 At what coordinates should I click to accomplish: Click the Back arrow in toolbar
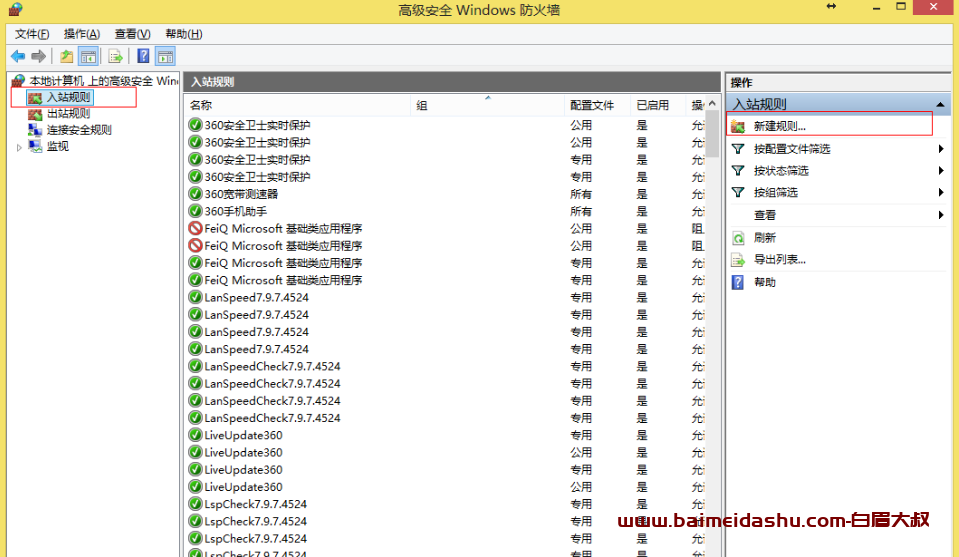[x=17, y=56]
